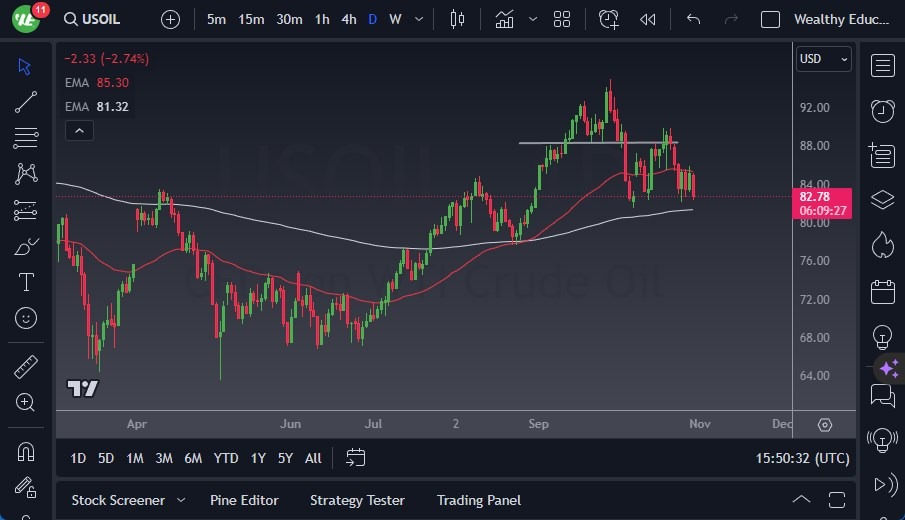Click the bar replay rewind icon
The width and height of the screenshot is (905, 520).
pyautogui.click(x=648, y=19)
